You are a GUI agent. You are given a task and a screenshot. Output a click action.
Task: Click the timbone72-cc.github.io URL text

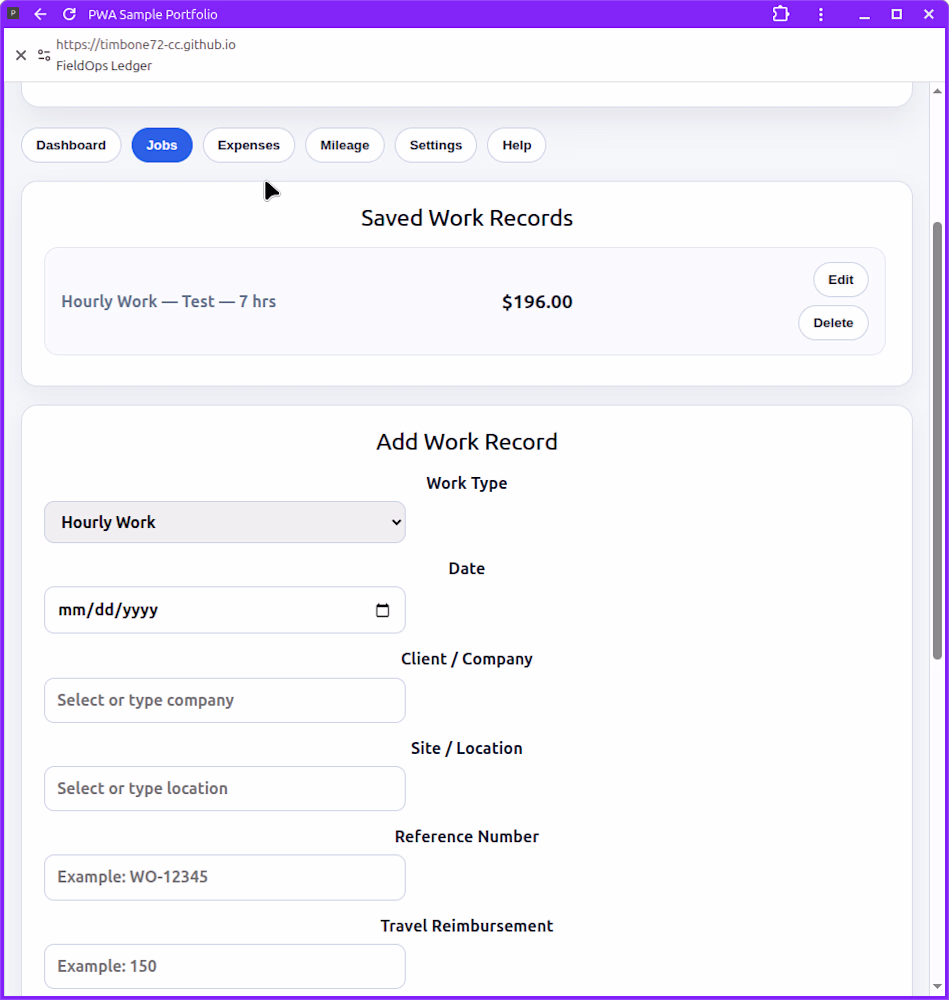click(x=145, y=45)
